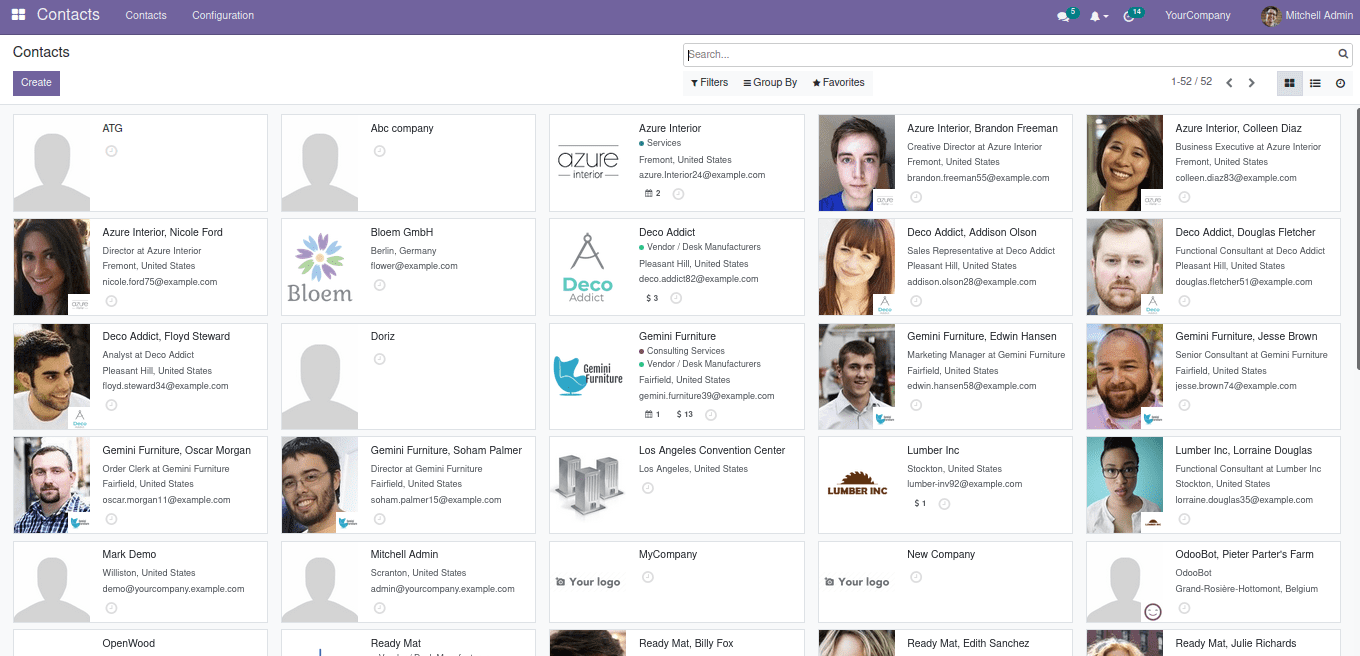Screen dimensions: 1360x656
Task: Switch to list view
Action: coord(1315,84)
